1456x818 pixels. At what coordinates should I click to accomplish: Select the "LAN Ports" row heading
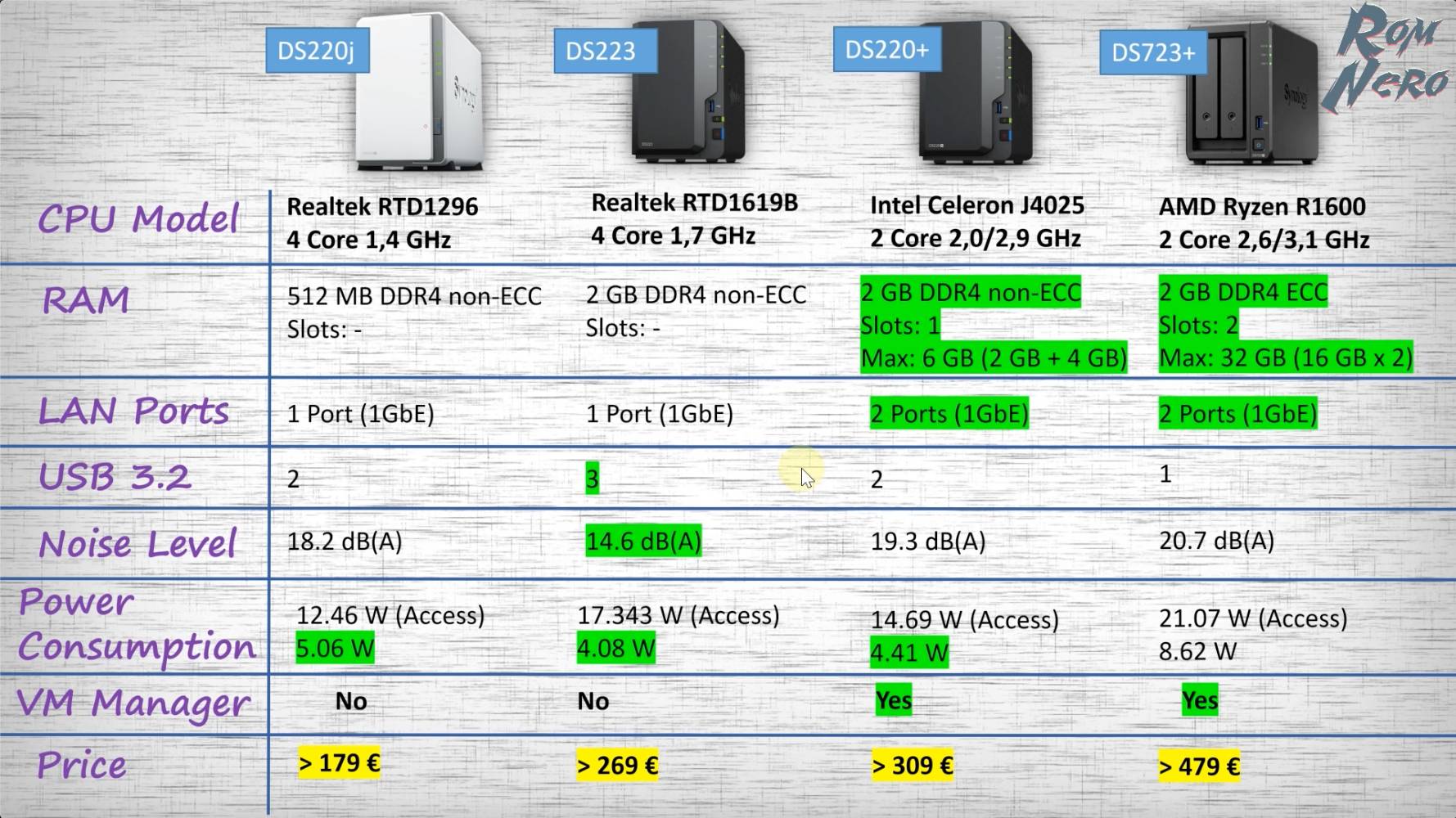tap(133, 411)
